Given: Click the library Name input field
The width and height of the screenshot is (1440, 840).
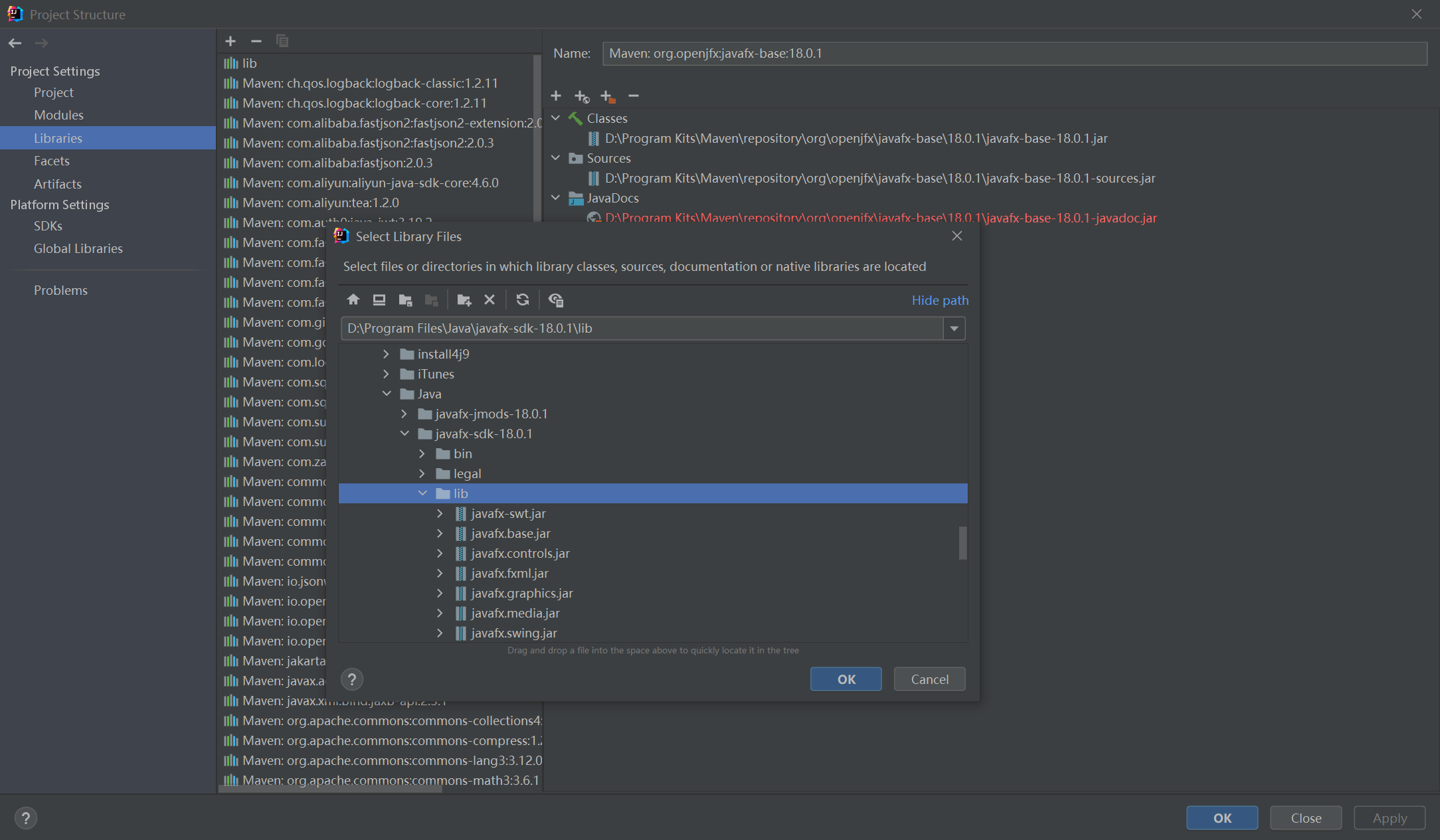Looking at the screenshot, I should (1014, 53).
